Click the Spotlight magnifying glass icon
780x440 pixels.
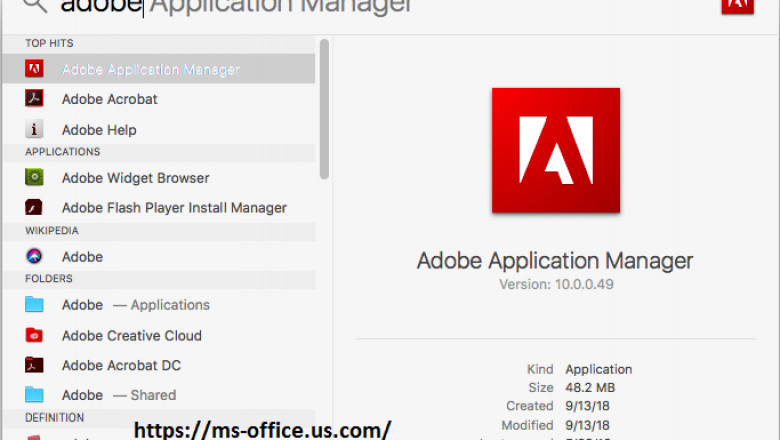point(35,5)
